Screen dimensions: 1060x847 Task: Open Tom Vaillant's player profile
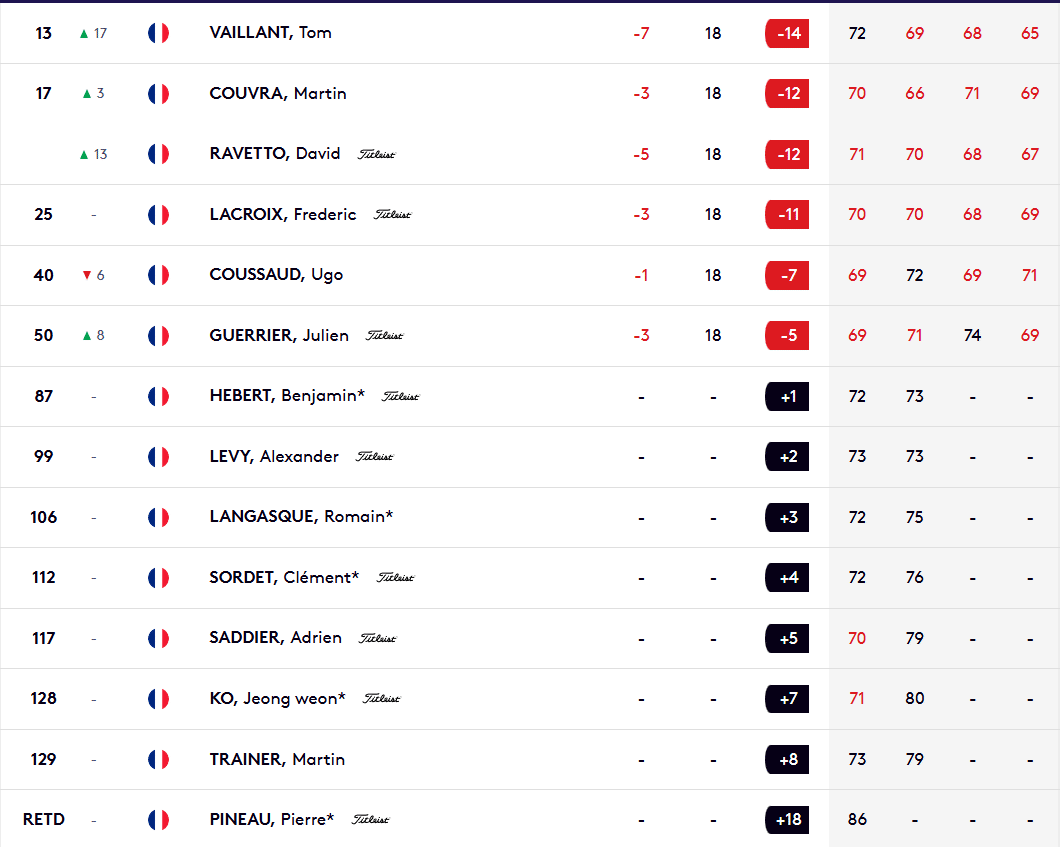[x=270, y=33]
